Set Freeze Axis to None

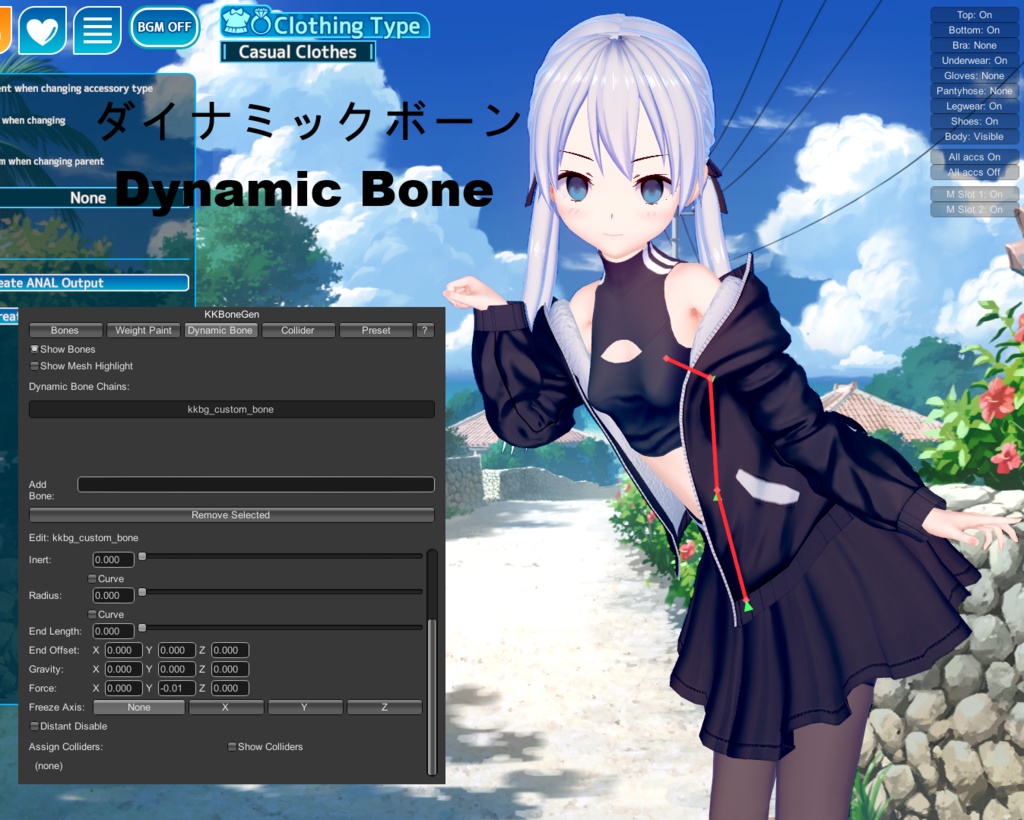point(139,707)
